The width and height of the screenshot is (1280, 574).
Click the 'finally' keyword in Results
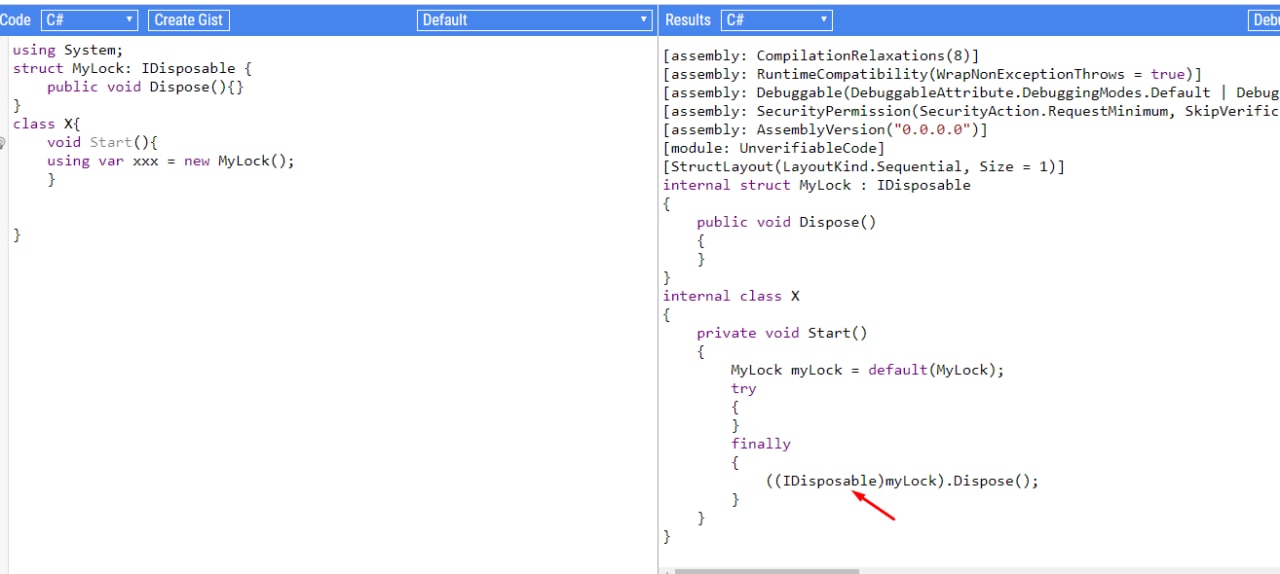[x=761, y=444]
